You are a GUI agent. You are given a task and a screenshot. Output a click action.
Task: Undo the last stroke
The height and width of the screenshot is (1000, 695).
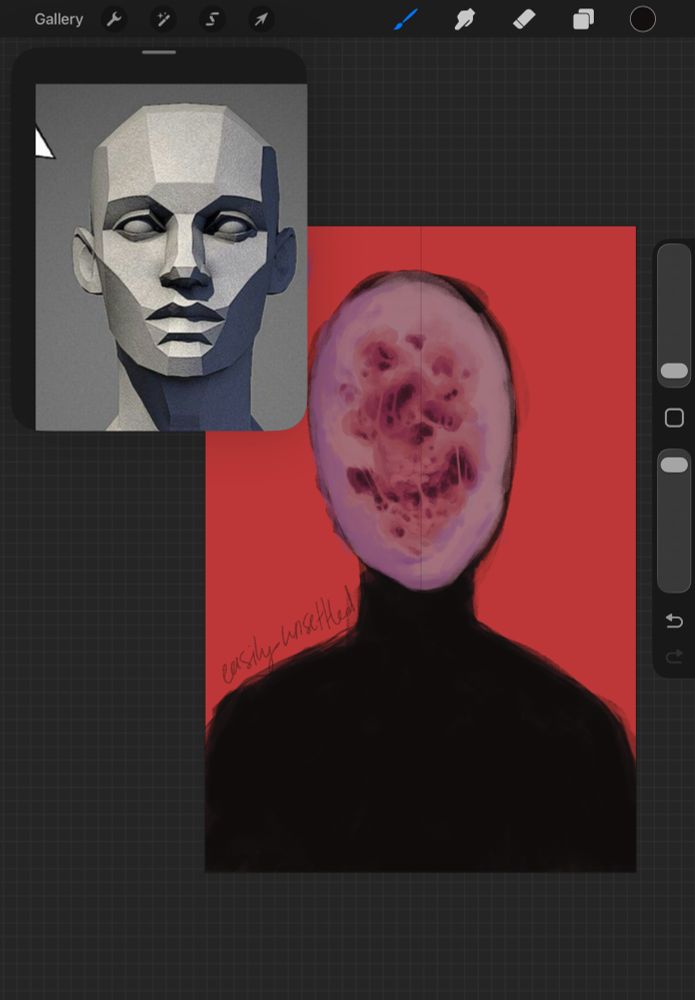coord(674,621)
